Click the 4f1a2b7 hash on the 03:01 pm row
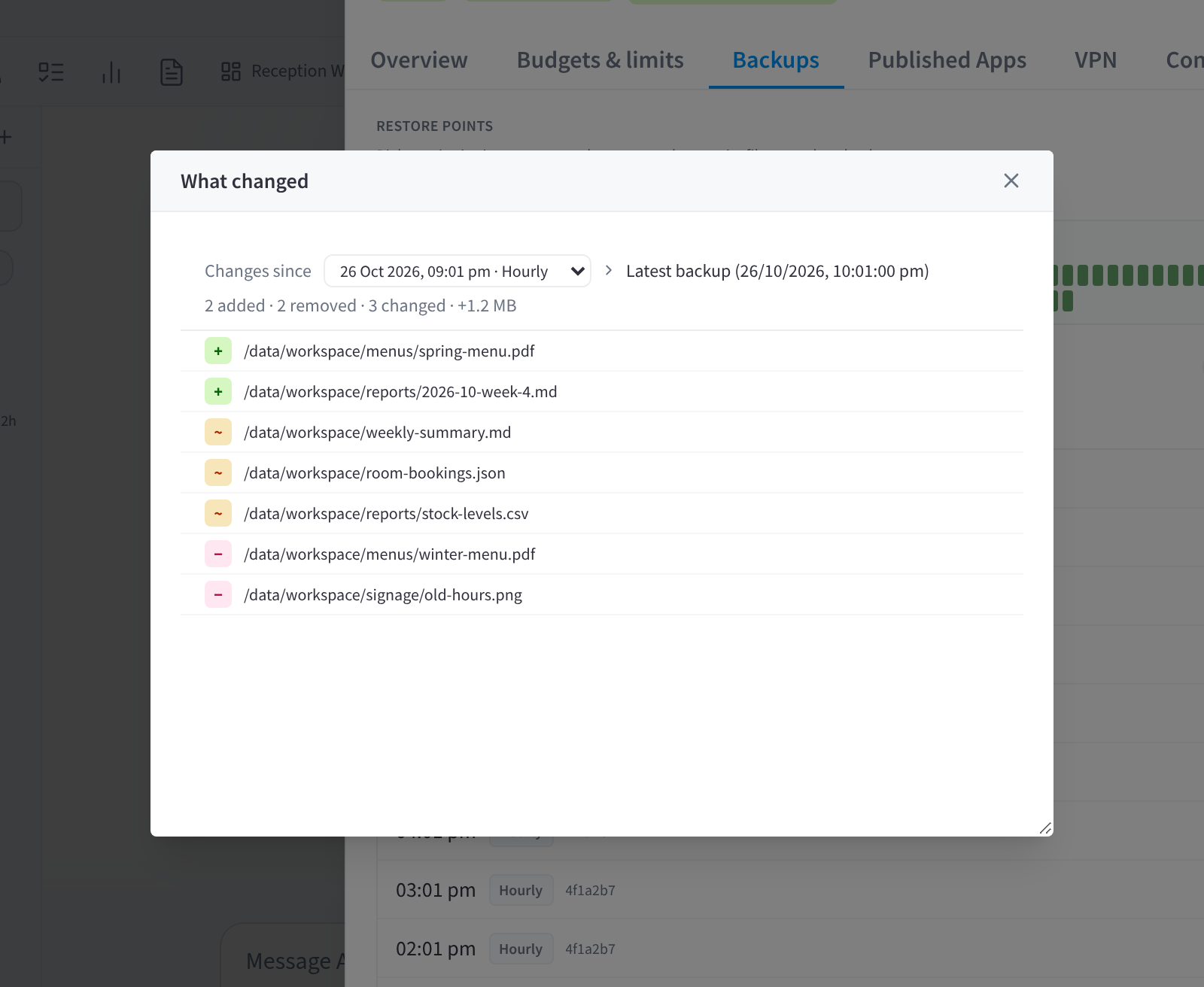Screen dimensions: 1204x987 (x=590, y=890)
